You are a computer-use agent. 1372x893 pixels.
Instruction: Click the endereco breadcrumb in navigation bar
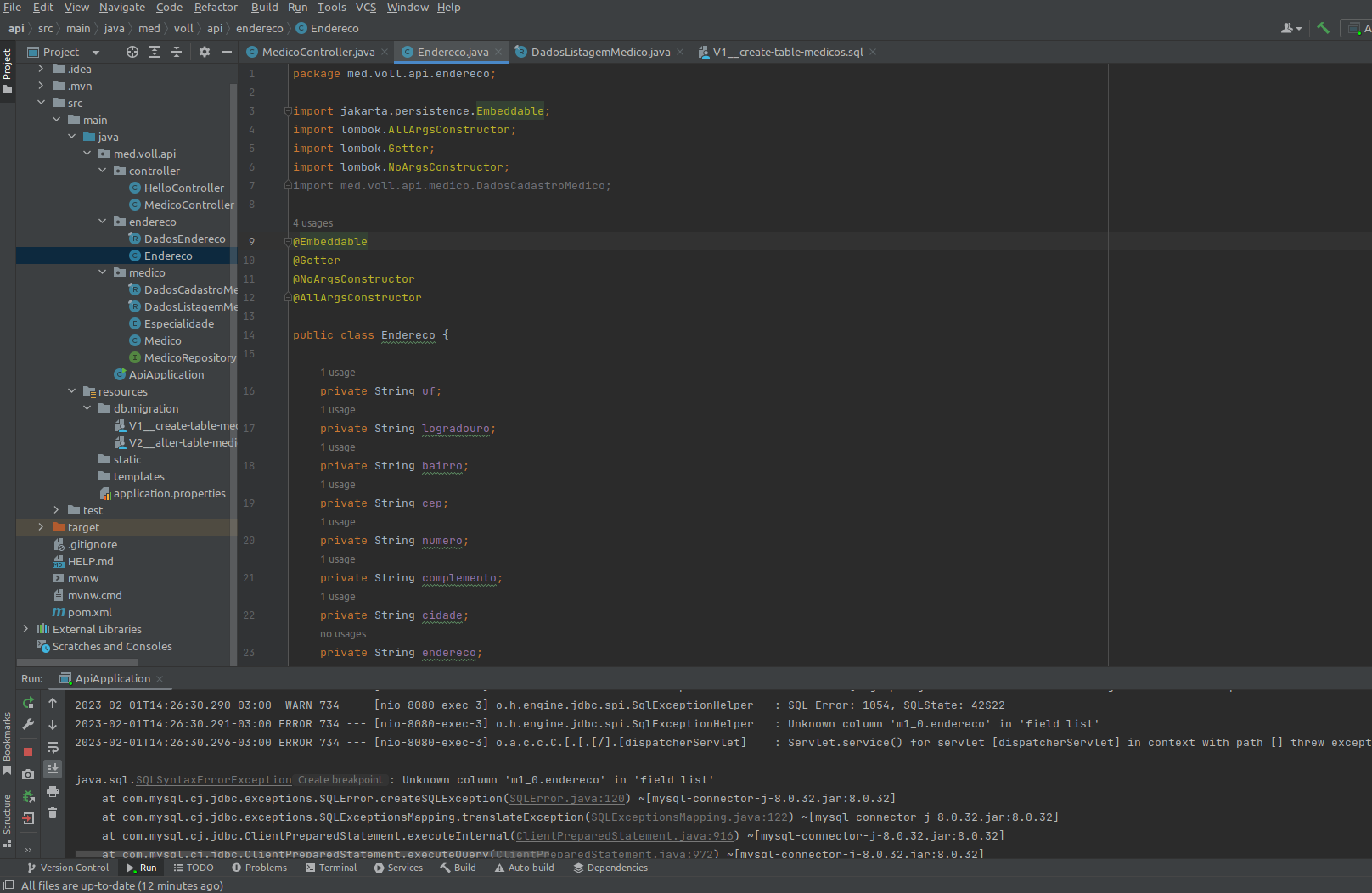[260, 29]
